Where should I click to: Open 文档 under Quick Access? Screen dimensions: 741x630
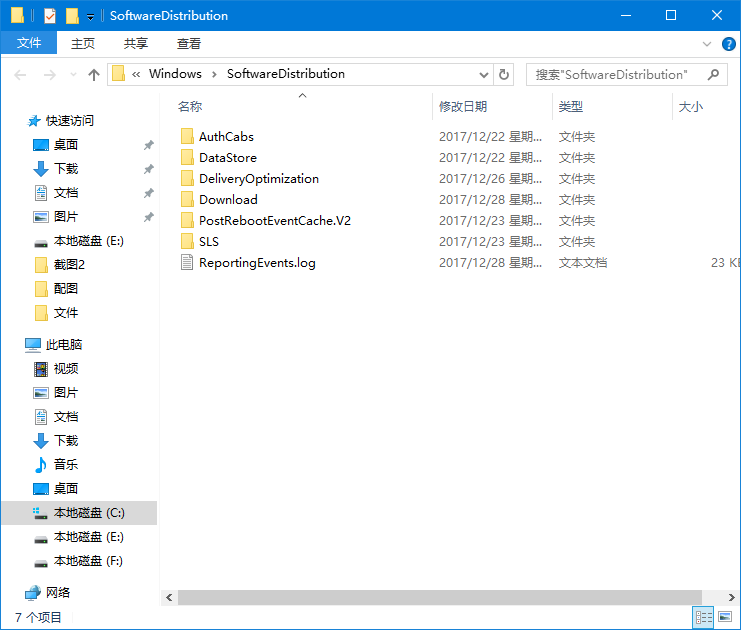[66, 193]
